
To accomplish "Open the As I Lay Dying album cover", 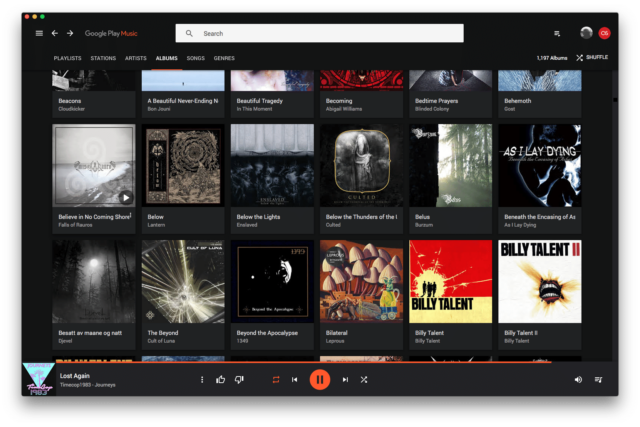I will point(540,165).
